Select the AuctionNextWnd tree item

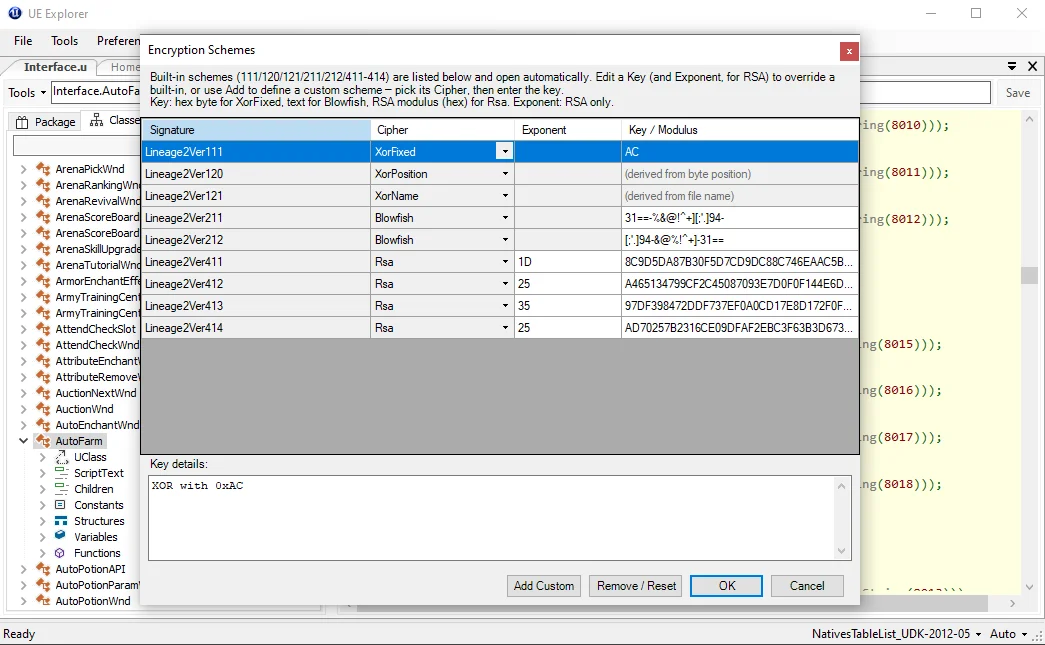pos(96,392)
